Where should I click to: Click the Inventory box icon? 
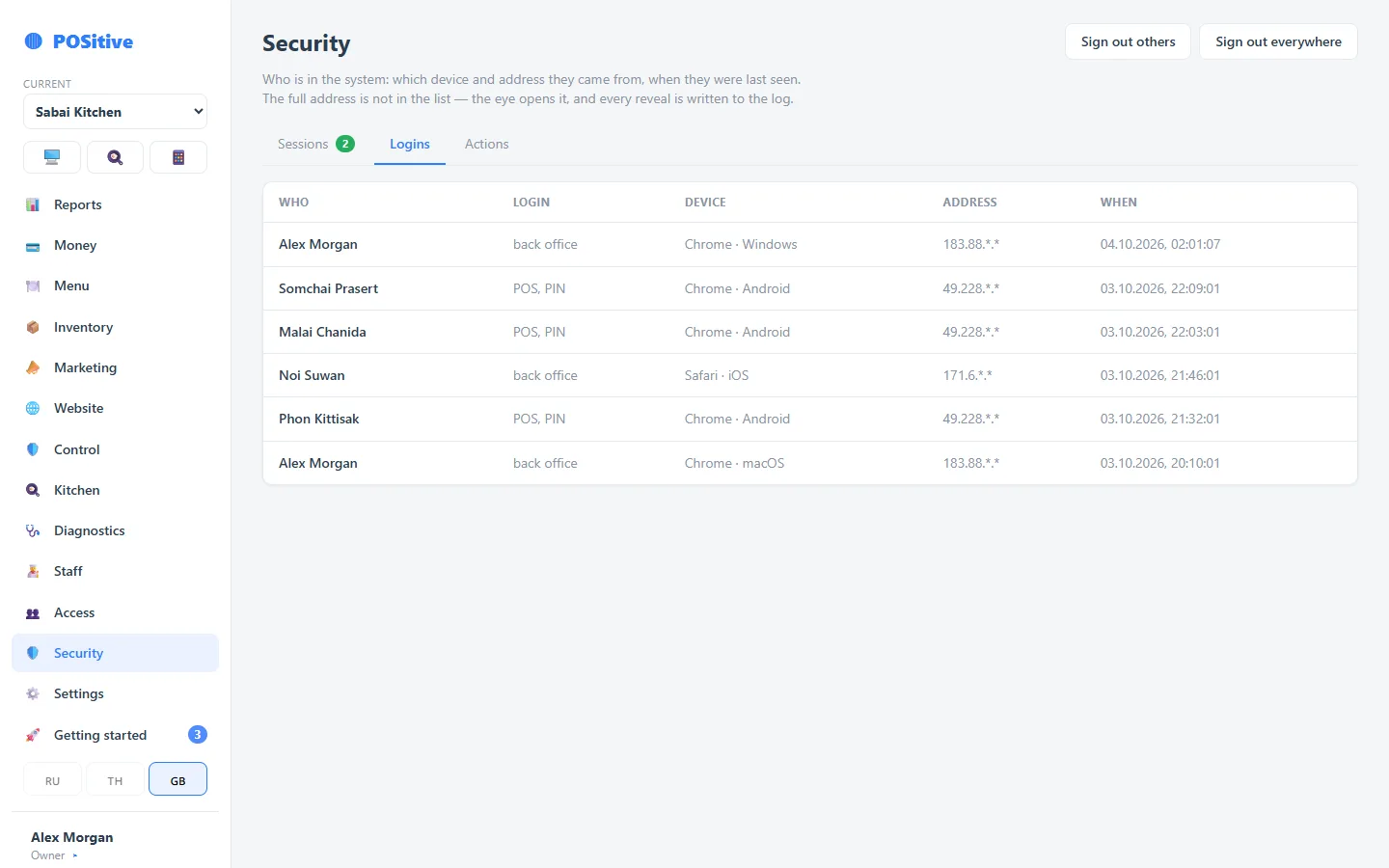click(33, 327)
